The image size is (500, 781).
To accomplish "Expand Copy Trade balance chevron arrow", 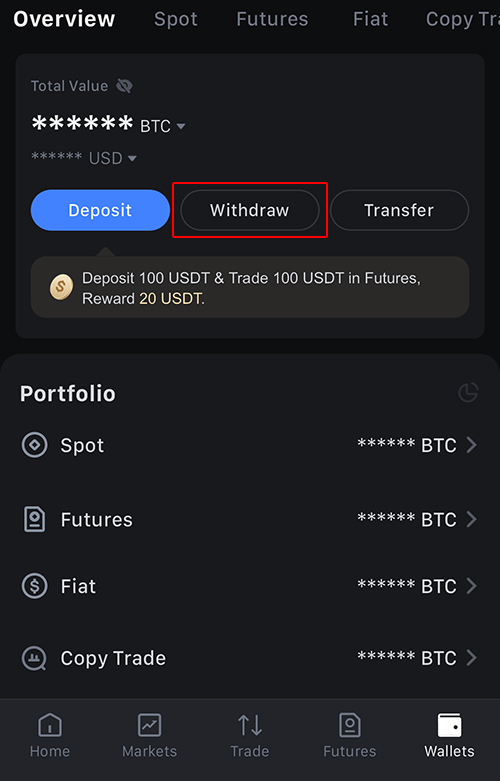I will pos(471,658).
